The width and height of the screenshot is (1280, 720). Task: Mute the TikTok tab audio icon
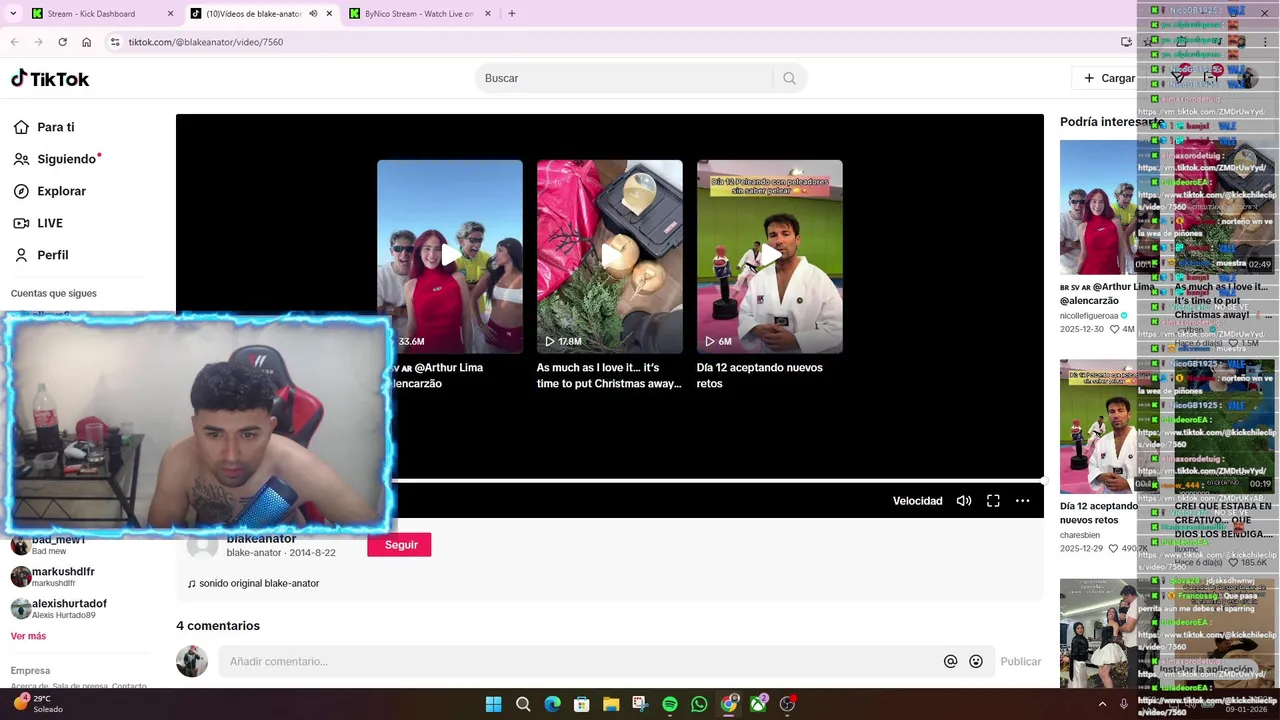tap(313, 14)
